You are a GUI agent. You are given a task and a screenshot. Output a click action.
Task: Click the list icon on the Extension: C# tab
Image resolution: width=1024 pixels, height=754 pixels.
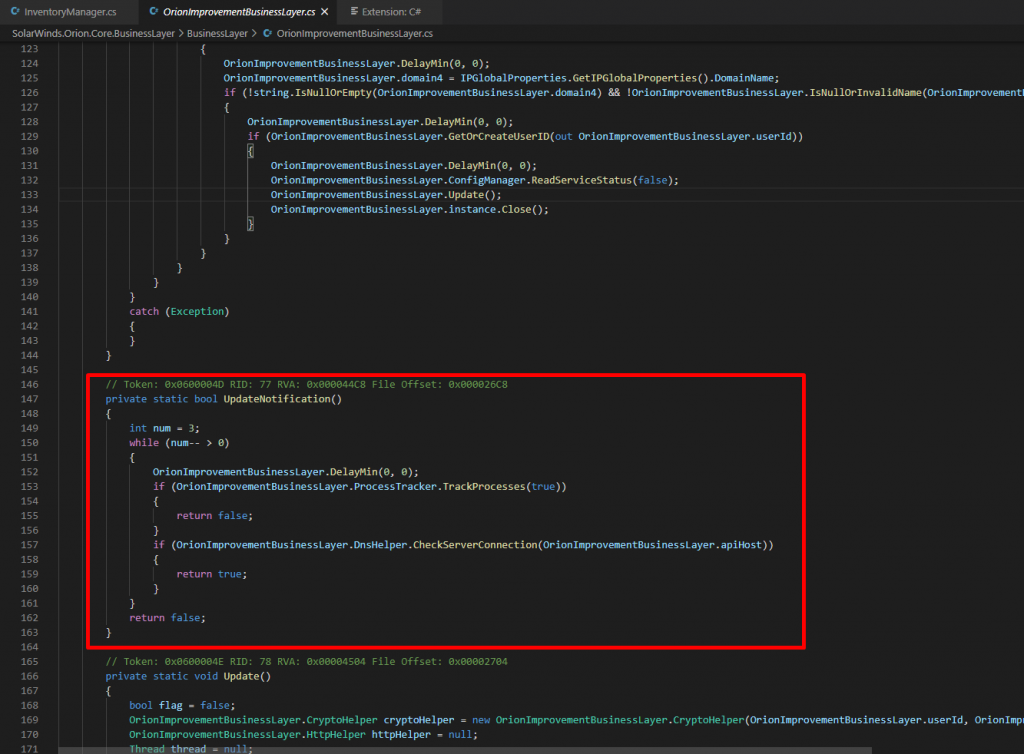tap(354, 12)
